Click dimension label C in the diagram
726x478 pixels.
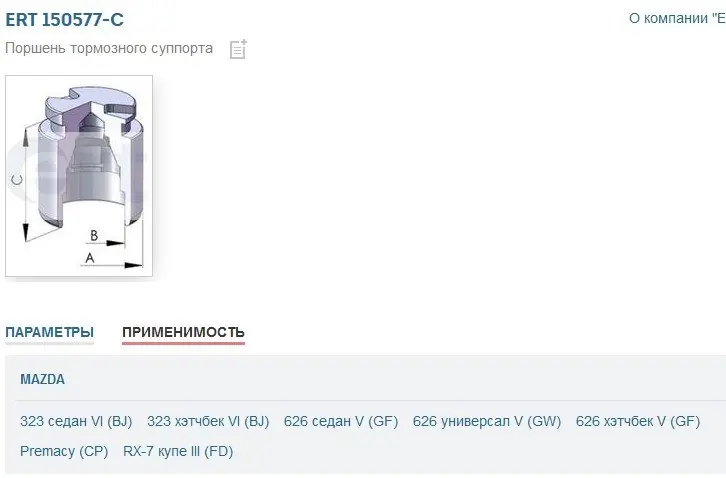[x=17, y=180]
